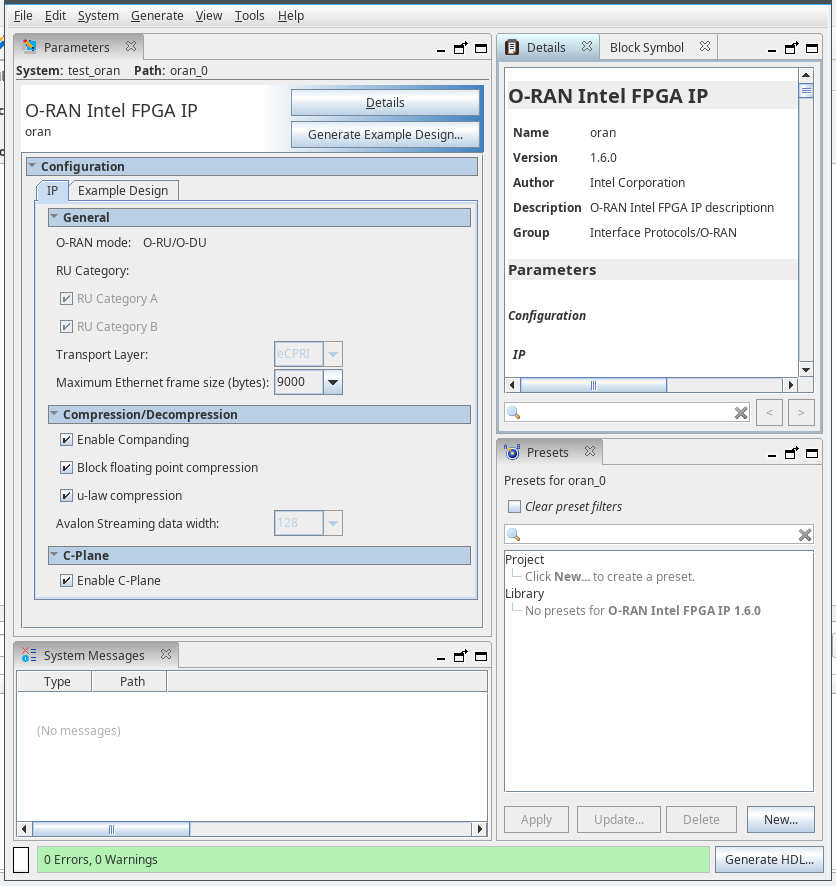
Task: Maximize the System Messages panel
Action: (481, 657)
